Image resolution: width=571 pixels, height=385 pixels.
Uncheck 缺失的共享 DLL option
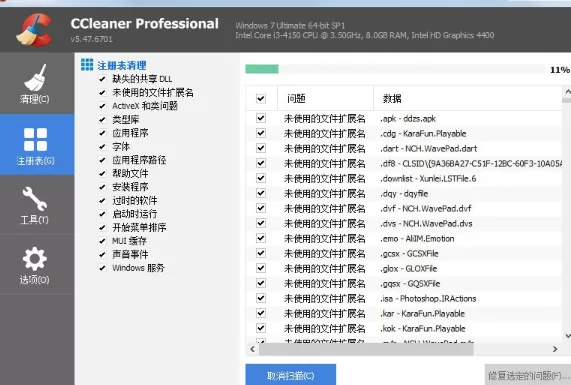[102, 79]
